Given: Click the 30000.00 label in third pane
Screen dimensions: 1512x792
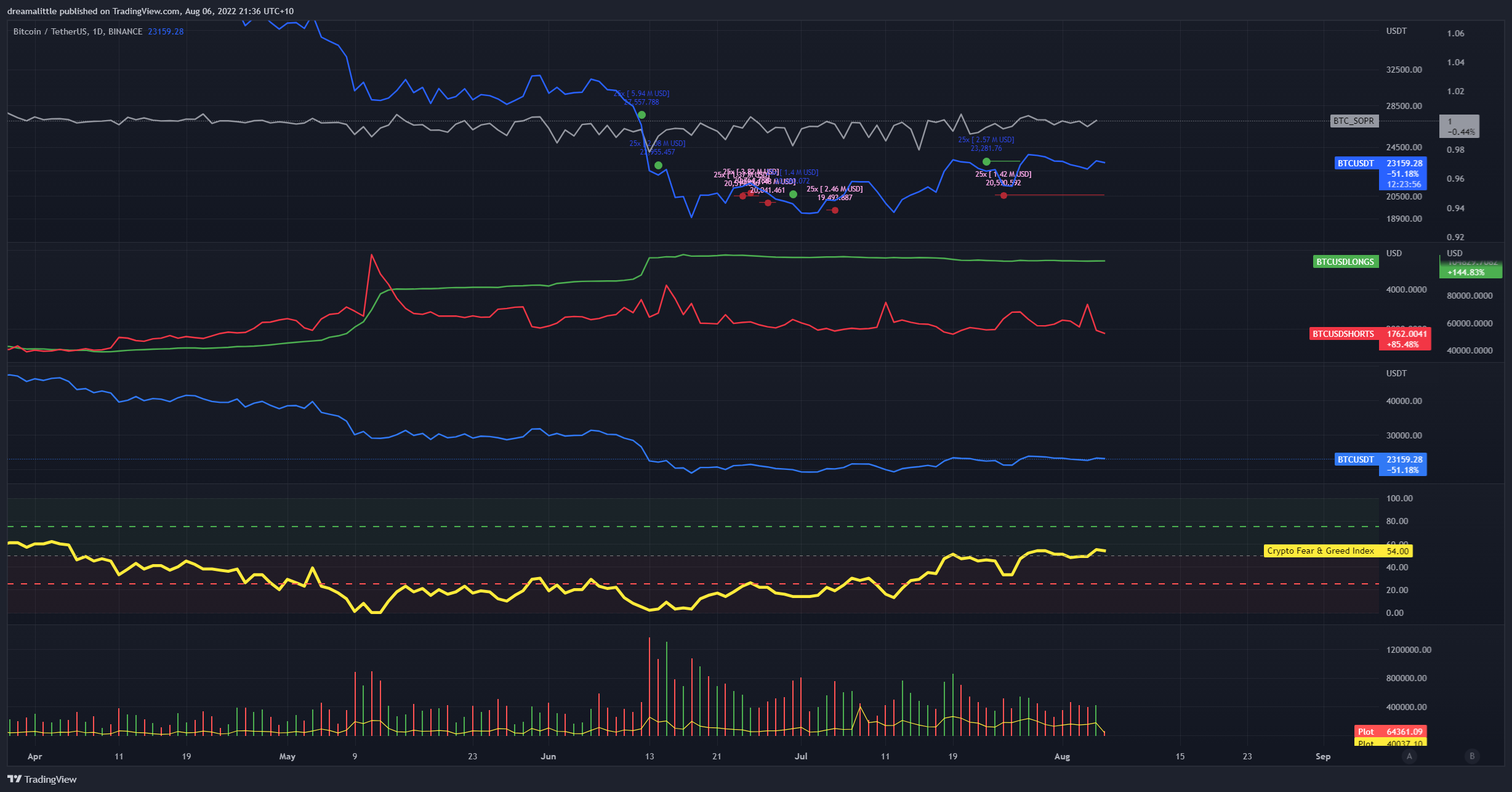Looking at the screenshot, I should coord(1404,435).
